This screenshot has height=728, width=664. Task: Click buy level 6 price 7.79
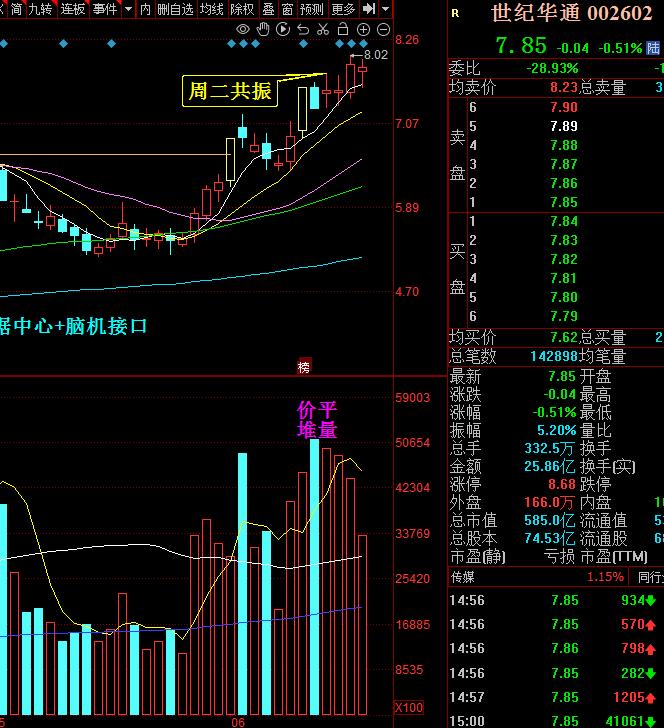click(564, 316)
